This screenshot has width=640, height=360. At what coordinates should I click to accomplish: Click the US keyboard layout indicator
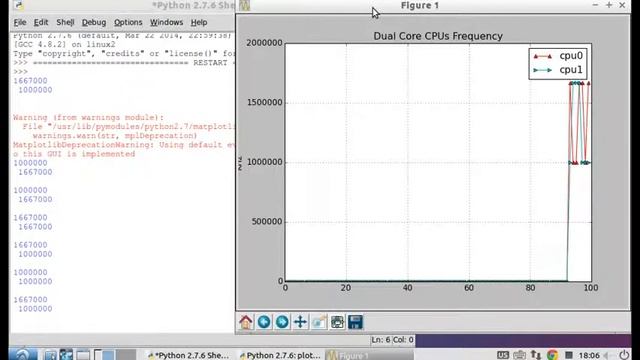pos(503,355)
